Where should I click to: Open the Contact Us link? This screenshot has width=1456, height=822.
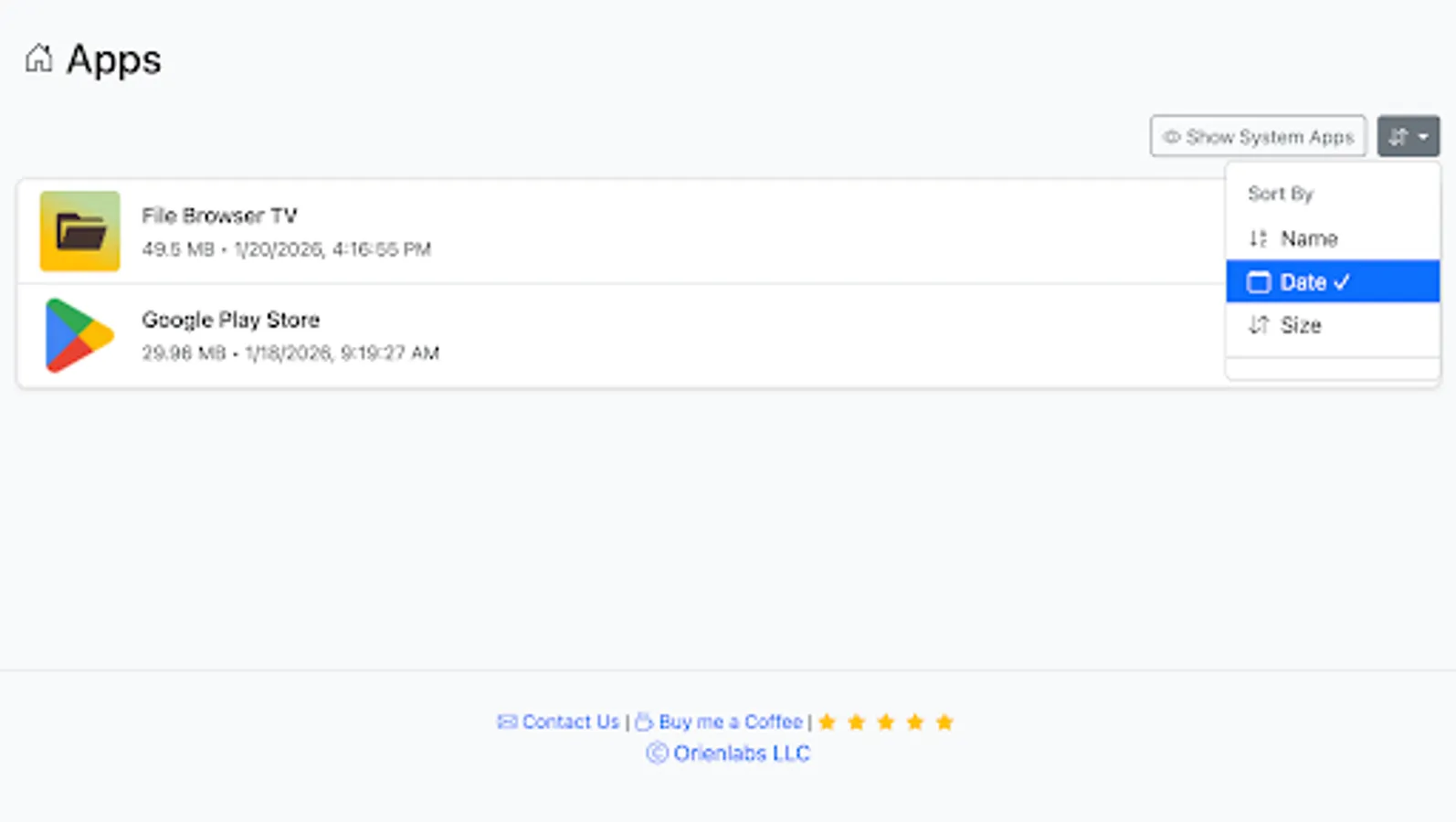(x=558, y=722)
